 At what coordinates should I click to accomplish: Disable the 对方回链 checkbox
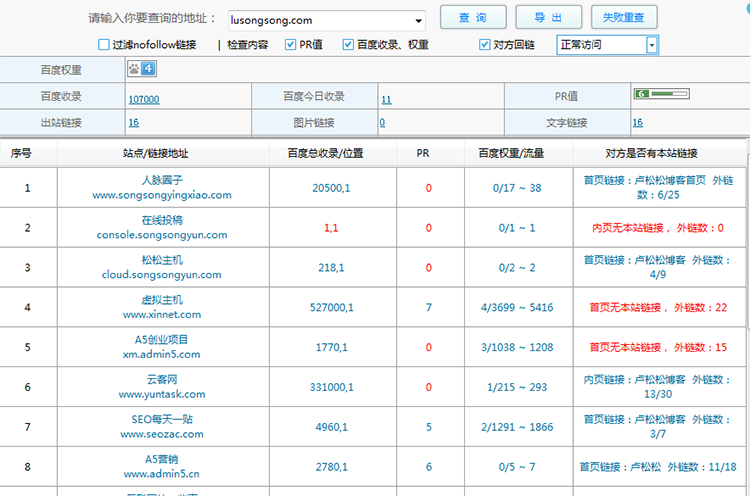click(x=485, y=45)
